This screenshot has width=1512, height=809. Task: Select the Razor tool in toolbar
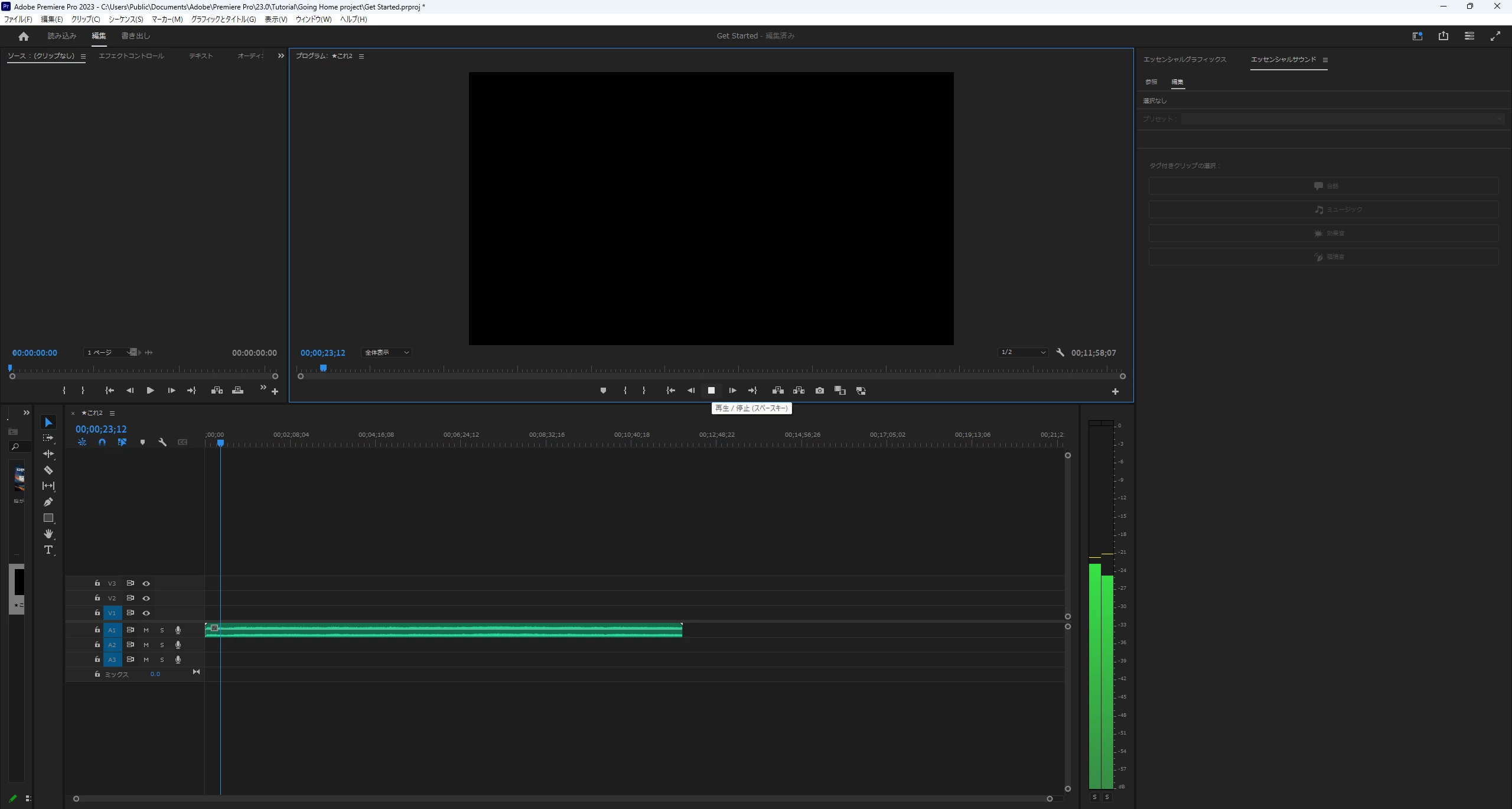(x=48, y=470)
